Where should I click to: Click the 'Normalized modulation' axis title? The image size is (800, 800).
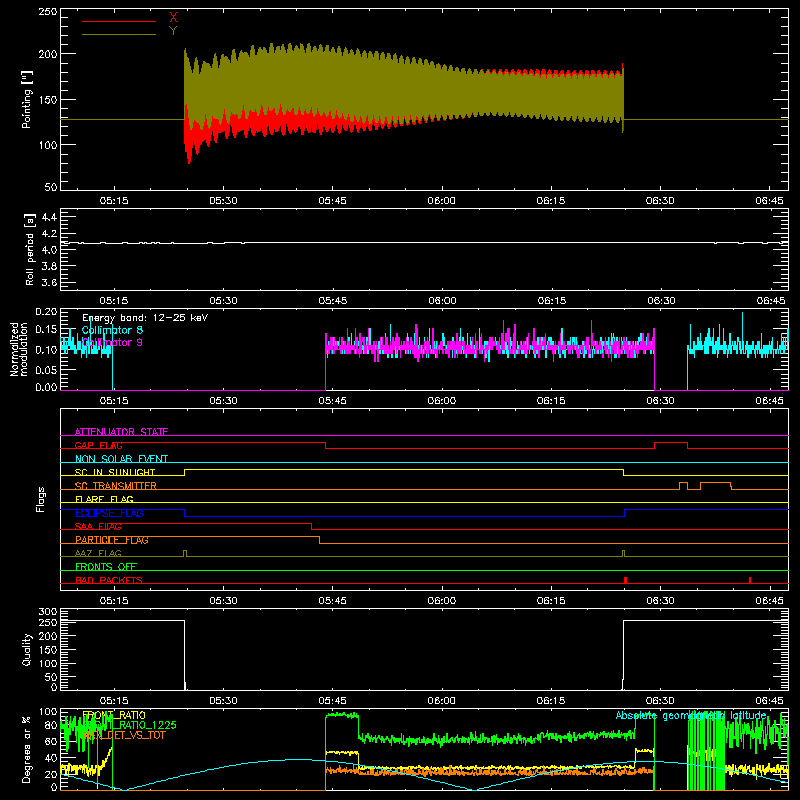coord(19,349)
